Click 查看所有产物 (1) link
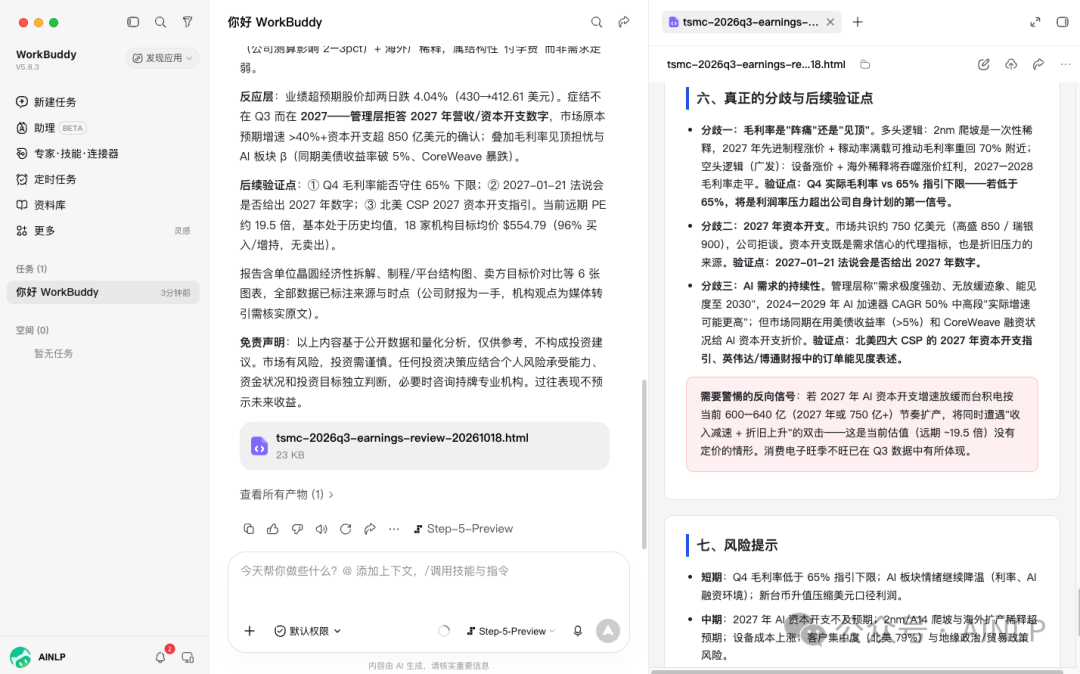This screenshot has height=674, width=1080. point(287,494)
